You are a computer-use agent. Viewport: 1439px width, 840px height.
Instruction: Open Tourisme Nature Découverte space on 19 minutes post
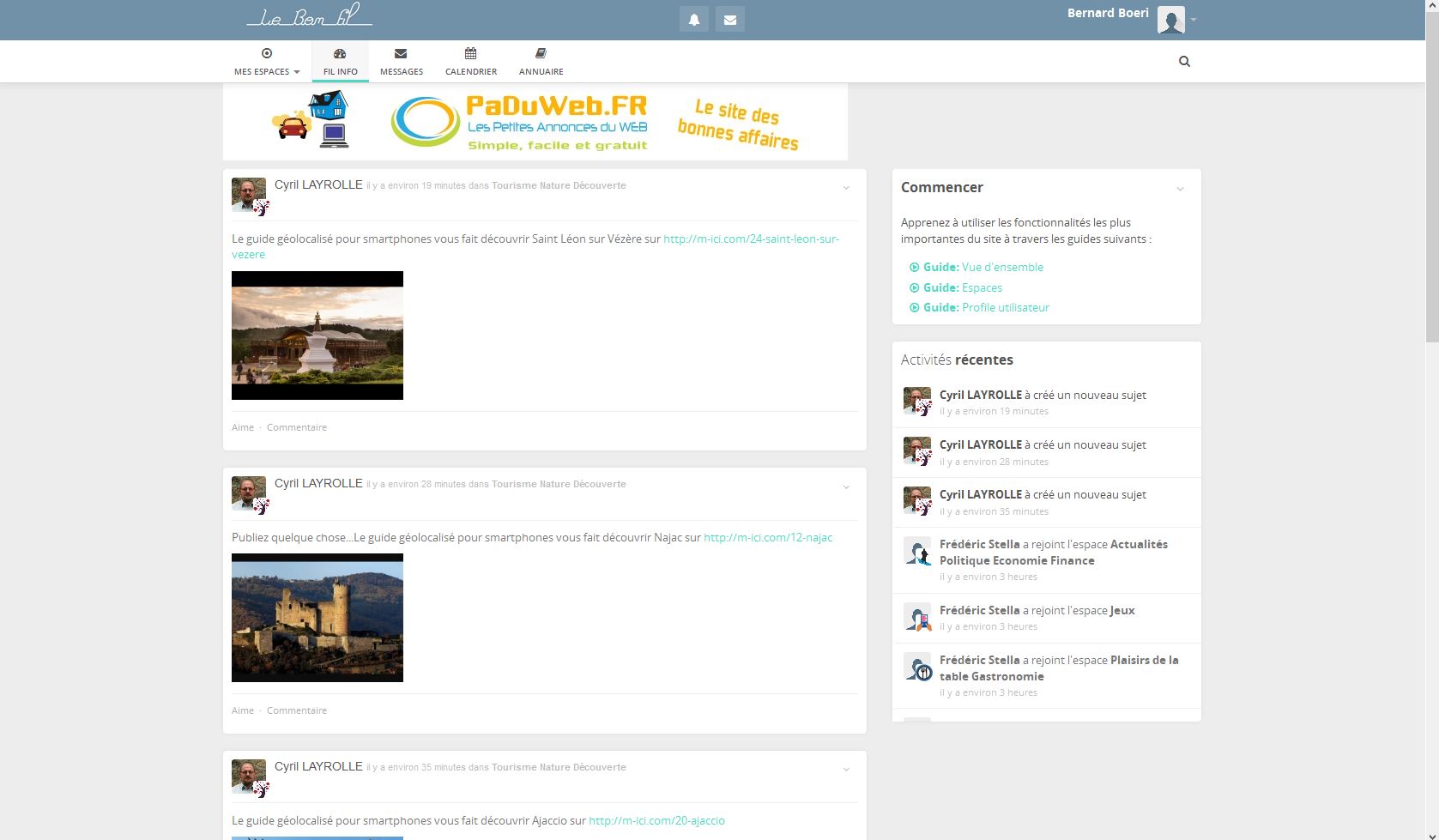pyautogui.click(x=559, y=185)
